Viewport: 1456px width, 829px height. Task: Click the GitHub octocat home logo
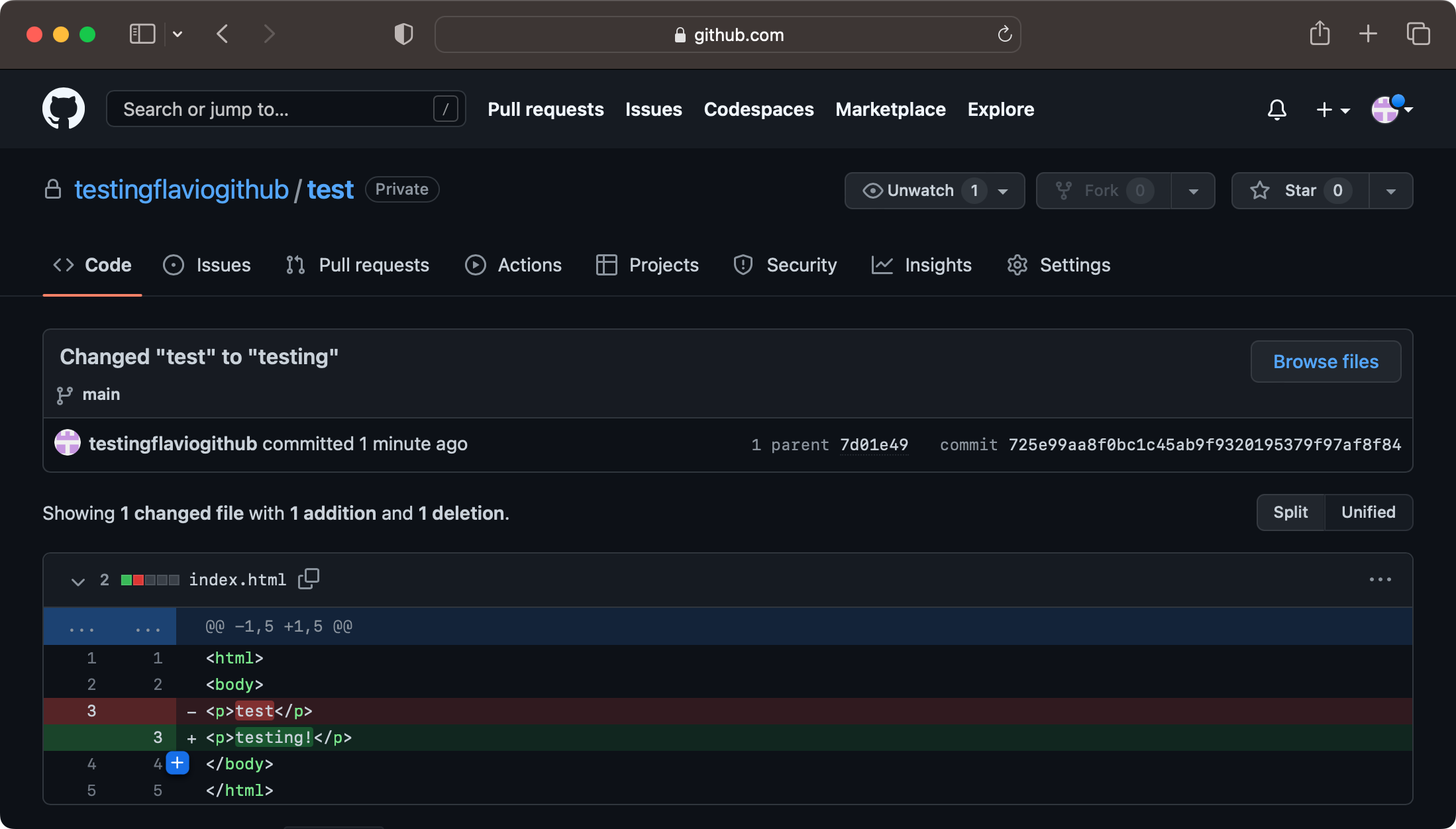[63, 109]
